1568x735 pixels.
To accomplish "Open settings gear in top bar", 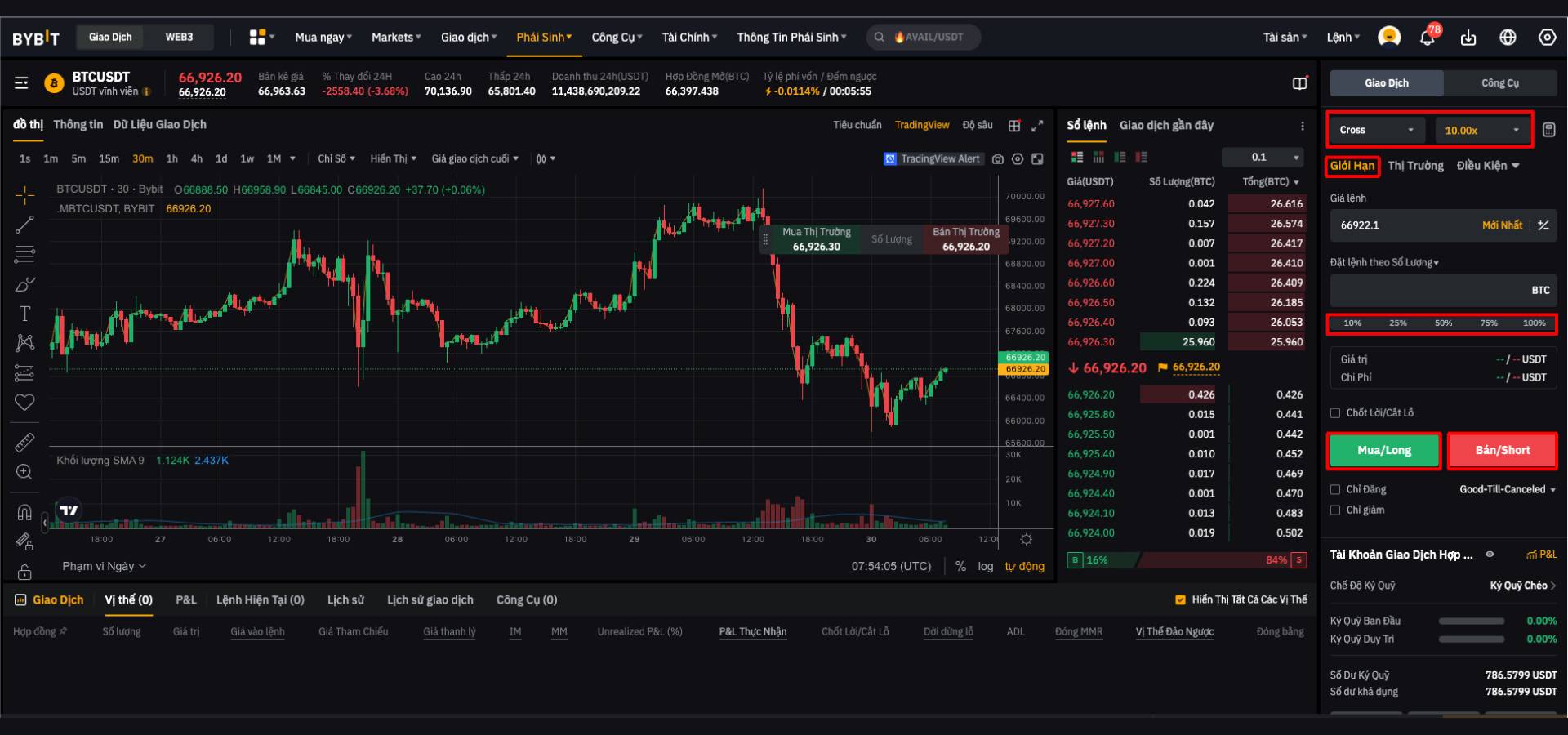I will coord(1547,37).
